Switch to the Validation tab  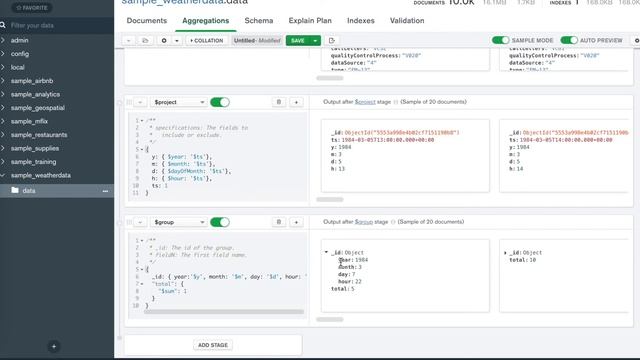point(407,20)
